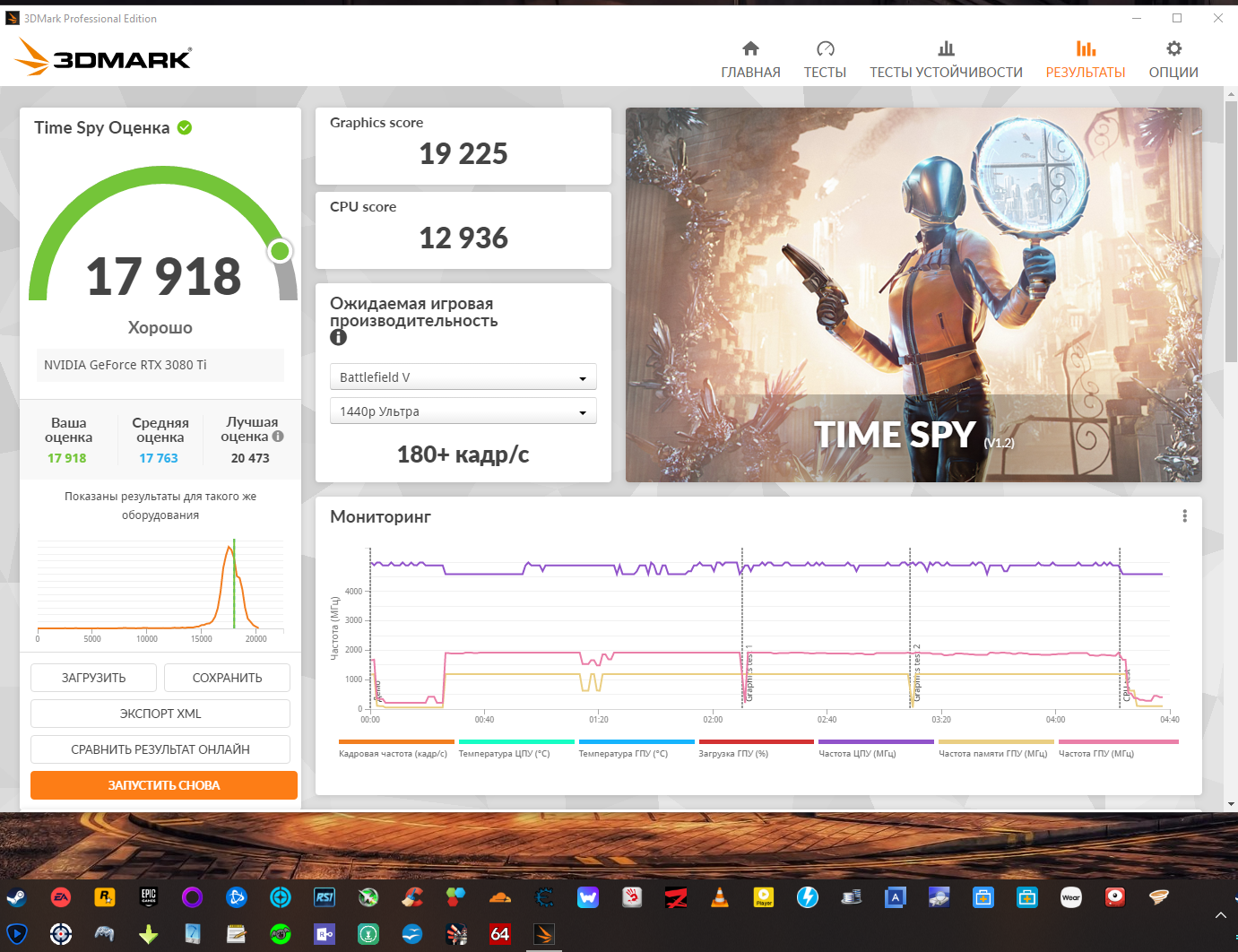Open the Battlefield V game dropdown
1238x952 pixels.
tap(463, 377)
